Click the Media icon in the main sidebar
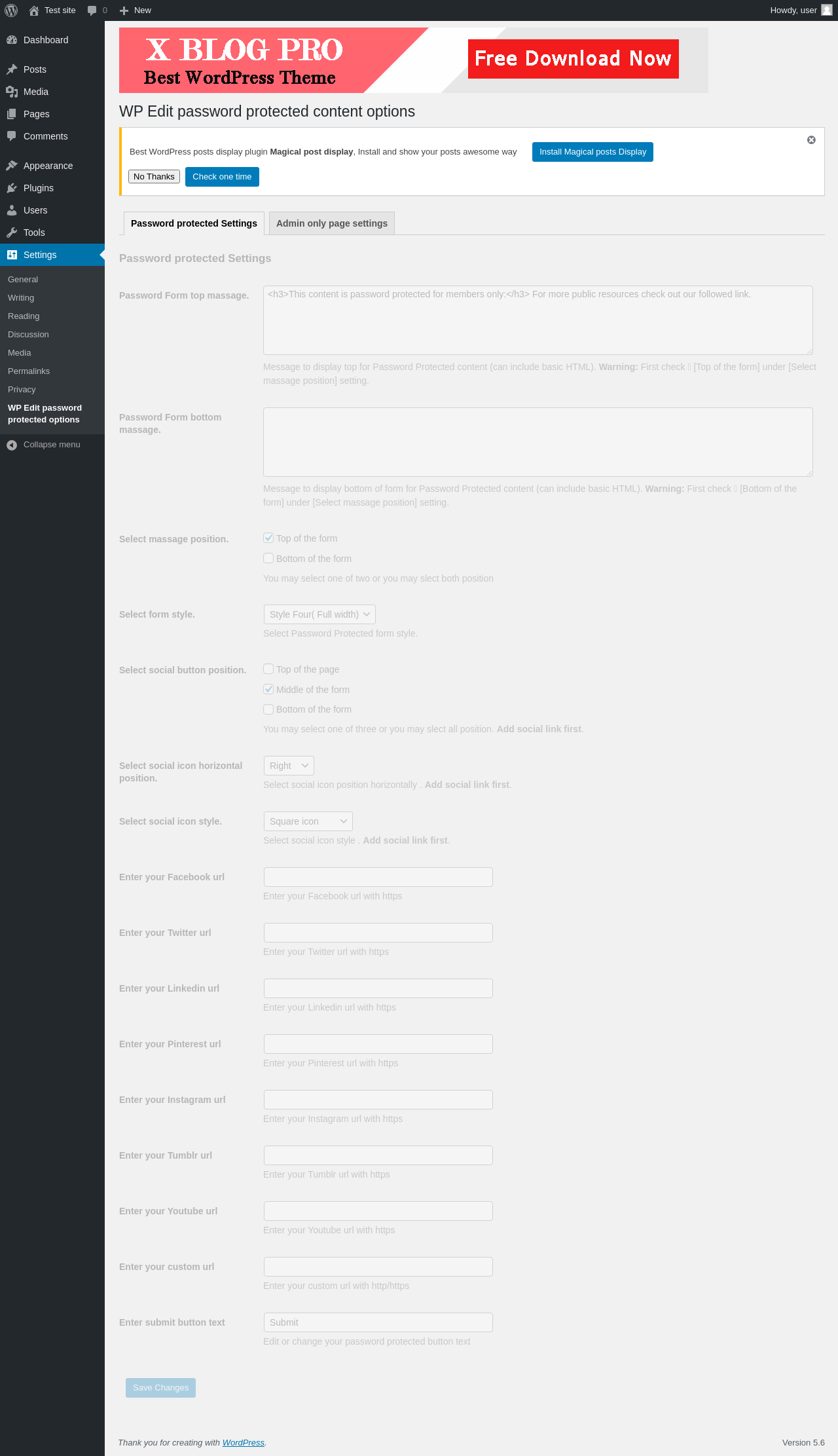 click(12, 92)
